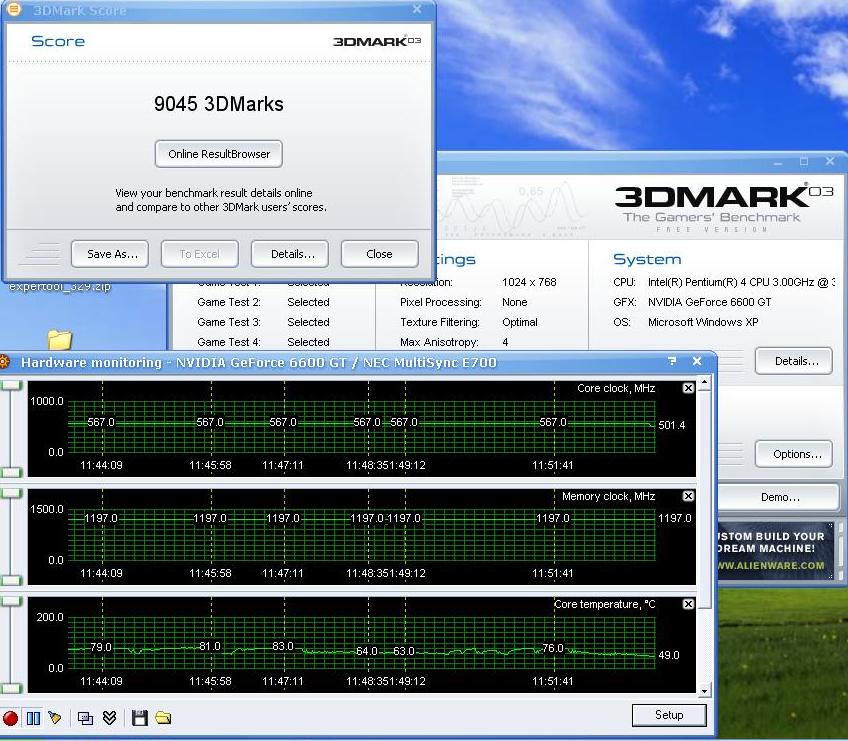
Task: Click the 501.4 current core clock value
Action: click(x=672, y=425)
